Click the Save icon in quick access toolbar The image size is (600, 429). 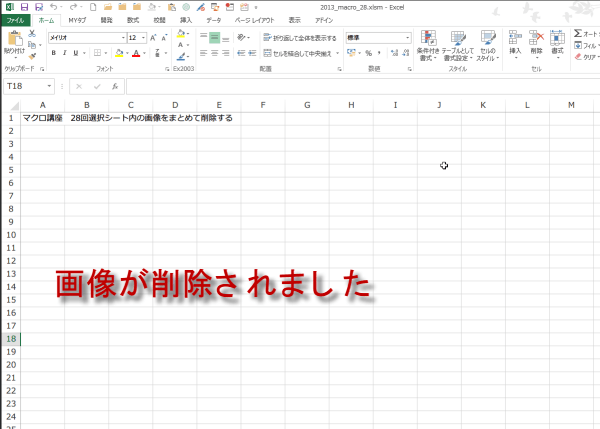(x=24, y=7)
